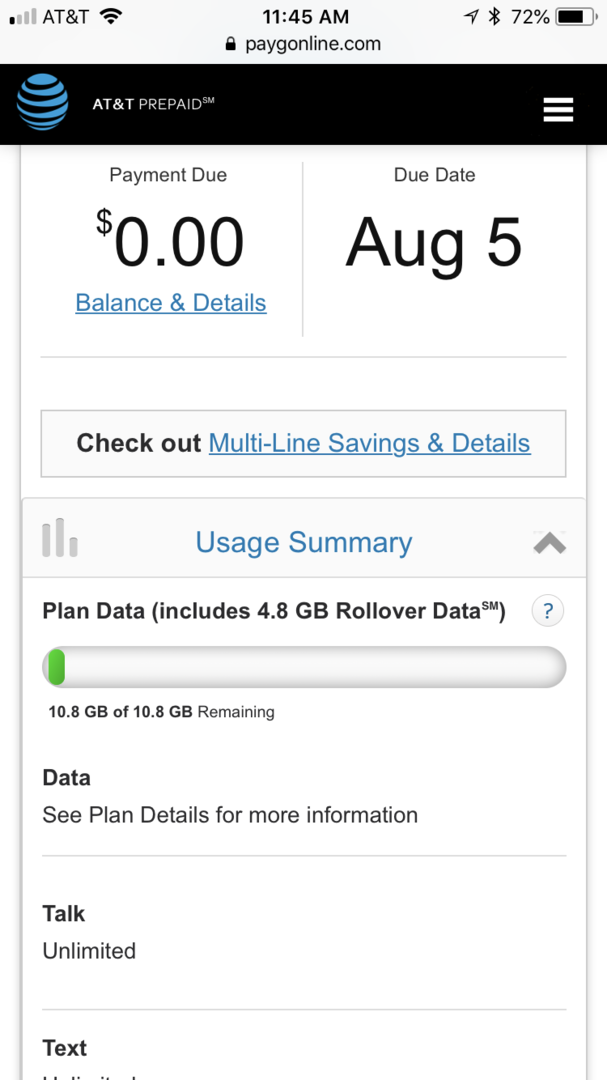
Task: Tap the Aug 5 due date
Action: click(x=434, y=243)
